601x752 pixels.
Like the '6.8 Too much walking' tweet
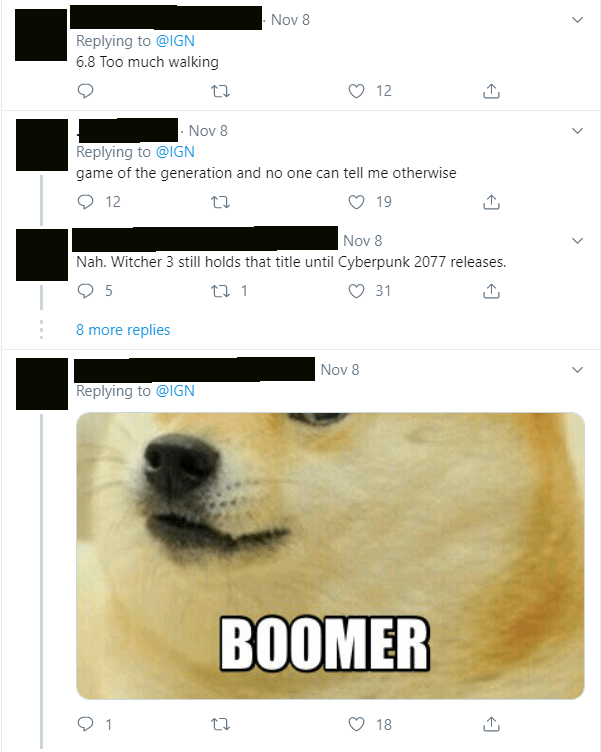tap(356, 91)
